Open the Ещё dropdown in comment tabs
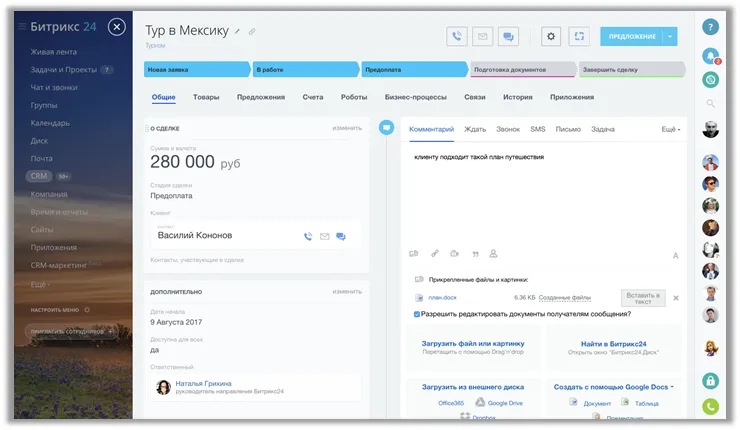The image size is (740, 430). coord(670,130)
